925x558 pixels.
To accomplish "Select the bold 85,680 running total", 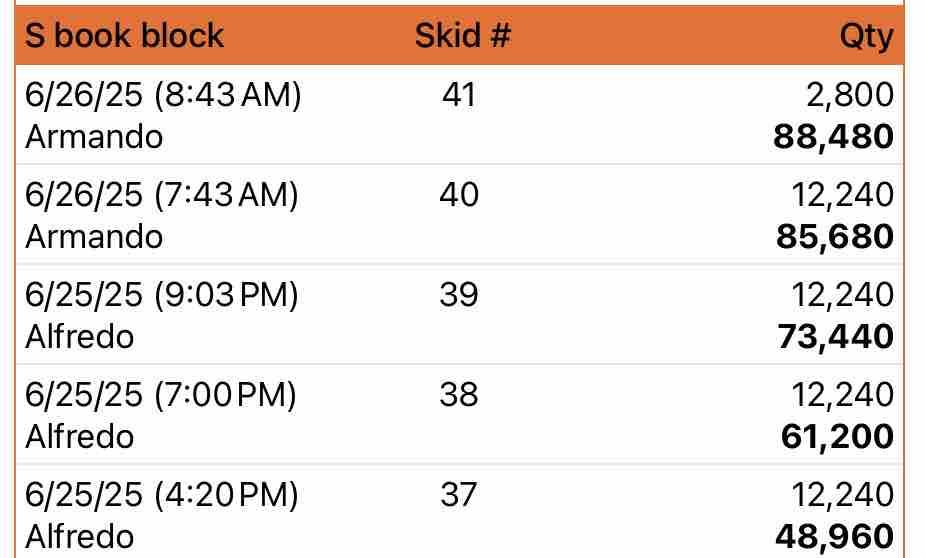I will point(833,237).
